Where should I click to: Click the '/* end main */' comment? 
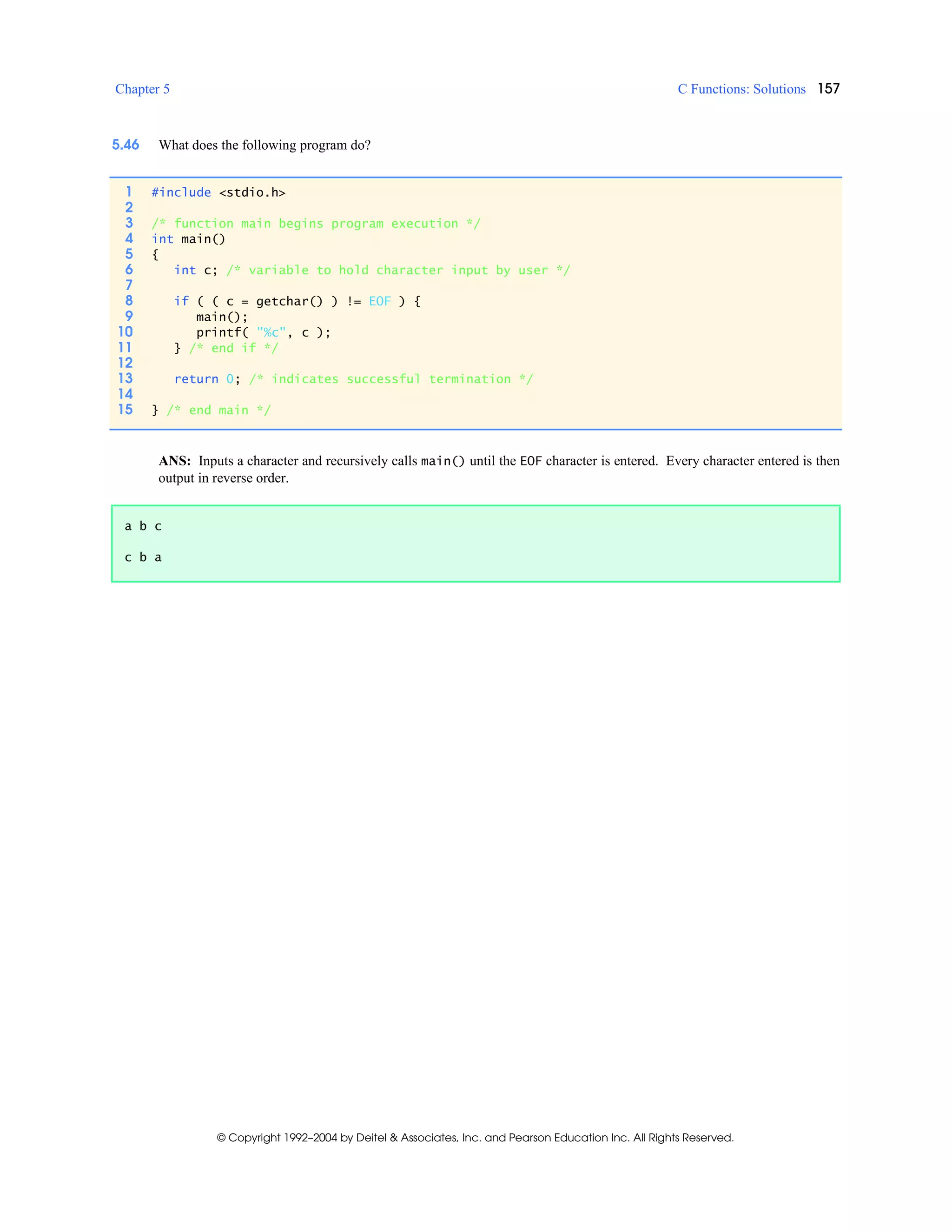point(219,410)
